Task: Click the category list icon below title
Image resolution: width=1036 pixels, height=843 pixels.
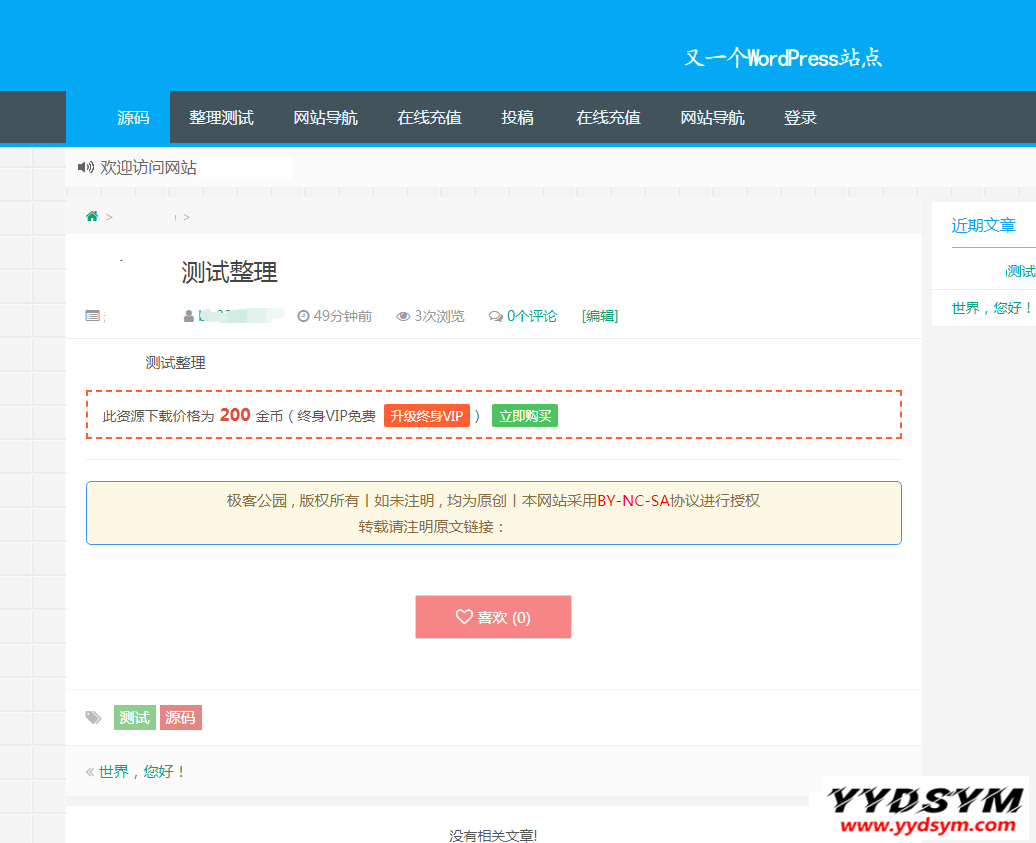Action: click(93, 316)
